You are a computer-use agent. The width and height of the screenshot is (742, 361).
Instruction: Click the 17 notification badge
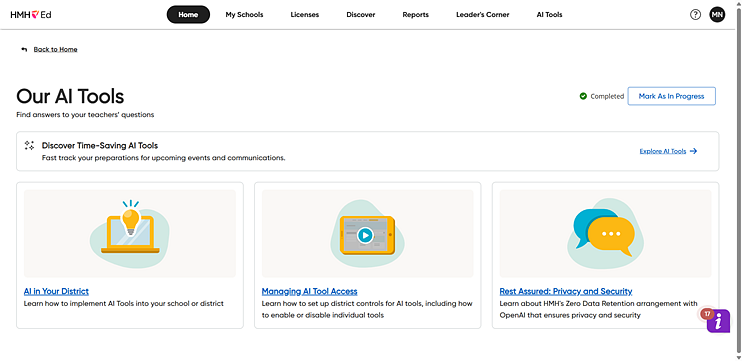707,313
